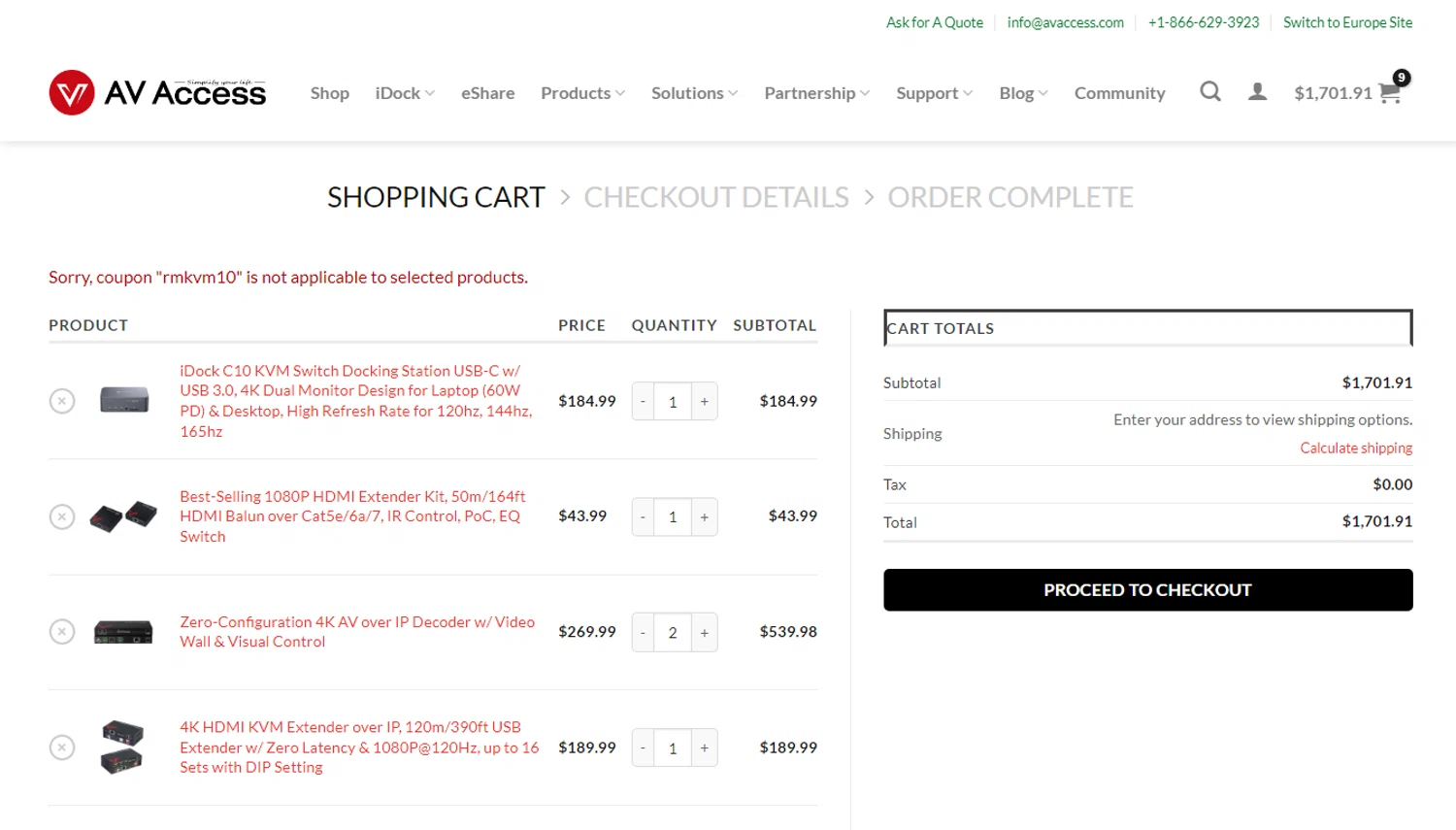Open iDock C10 KVM Switch product link
Screen dimensions: 1456x830
click(356, 401)
